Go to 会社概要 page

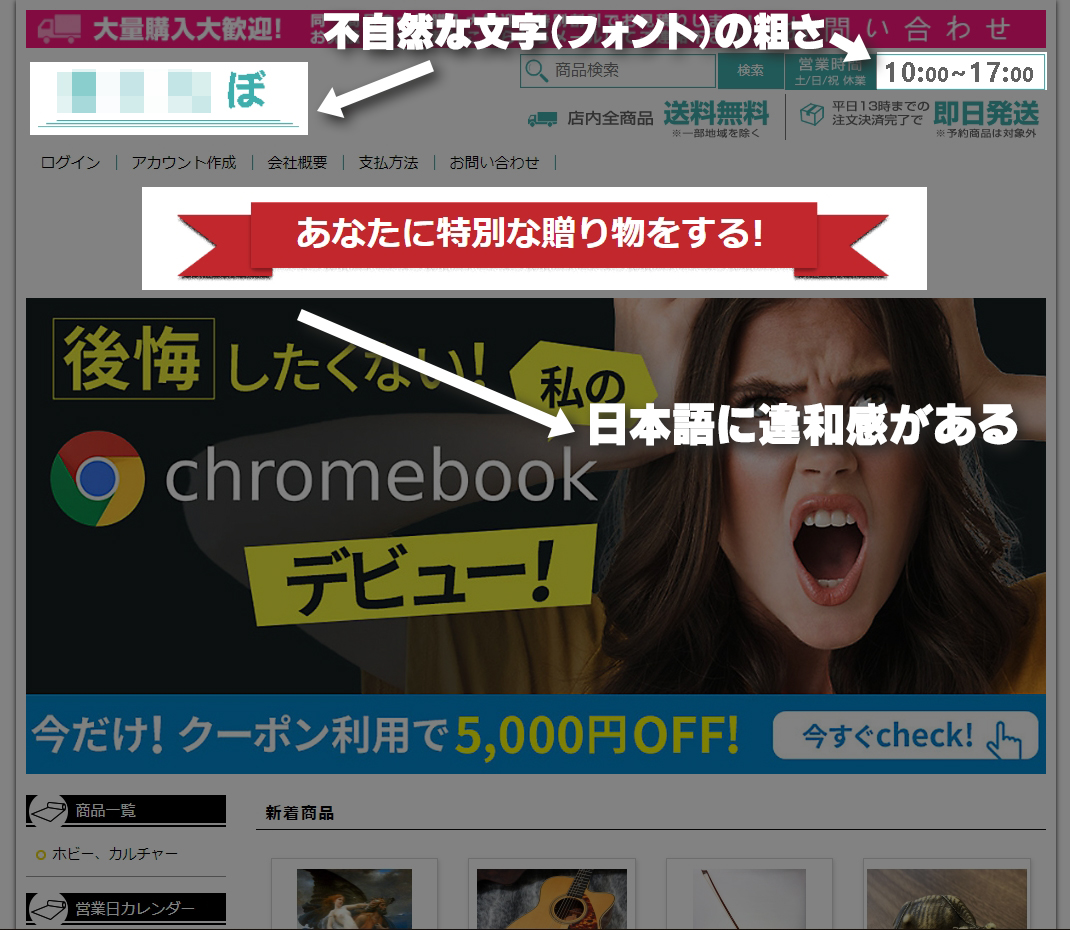[x=298, y=162]
